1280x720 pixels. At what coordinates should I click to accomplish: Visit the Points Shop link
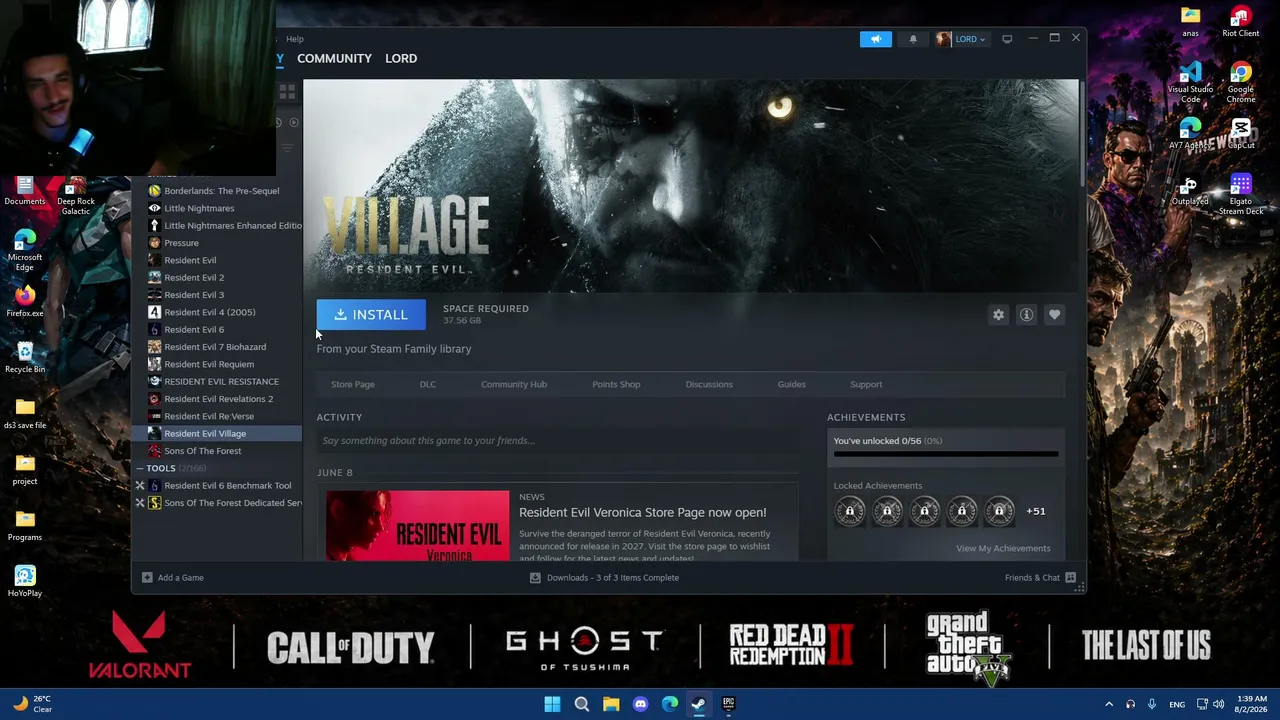tap(616, 384)
